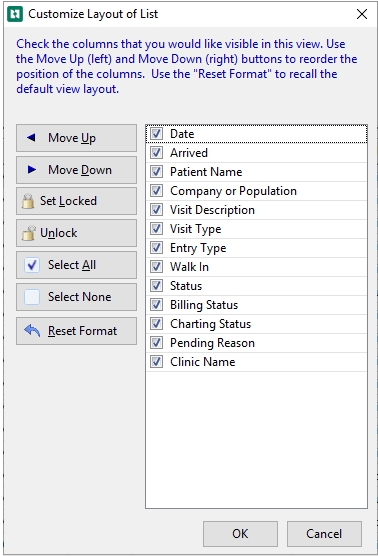Select the Visit Description list row
The image size is (378, 556).
pos(256,210)
